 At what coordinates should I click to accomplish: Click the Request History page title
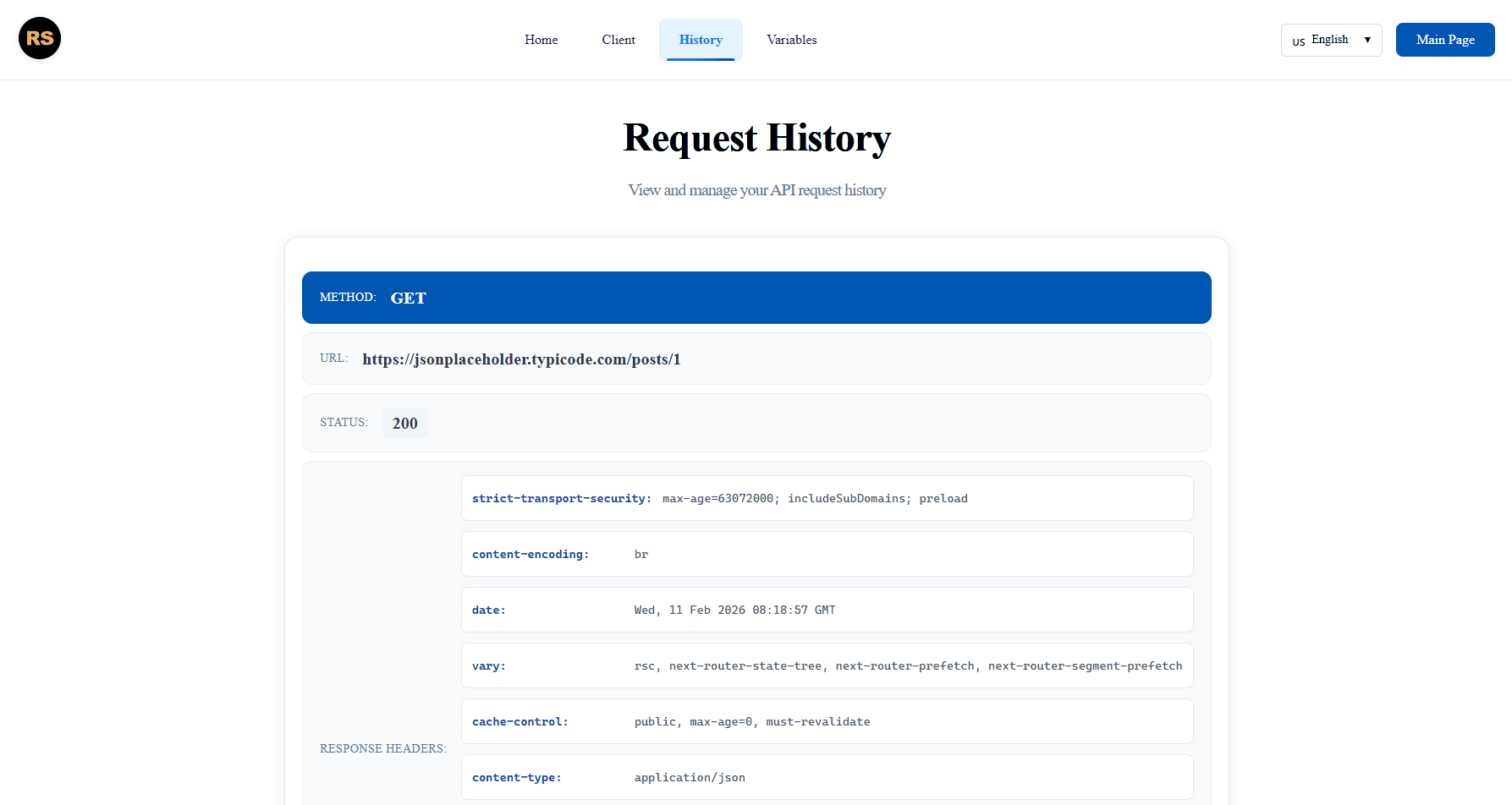pos(756,138)
